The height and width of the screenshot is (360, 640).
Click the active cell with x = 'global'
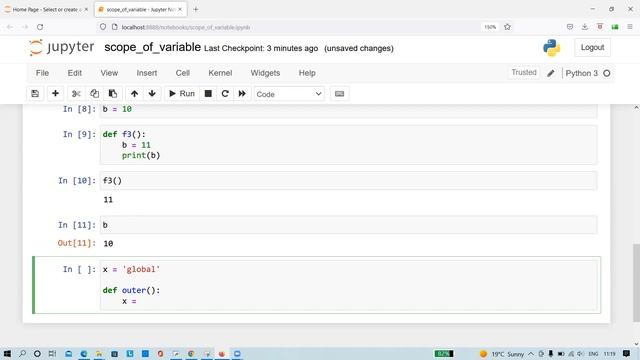349,285
